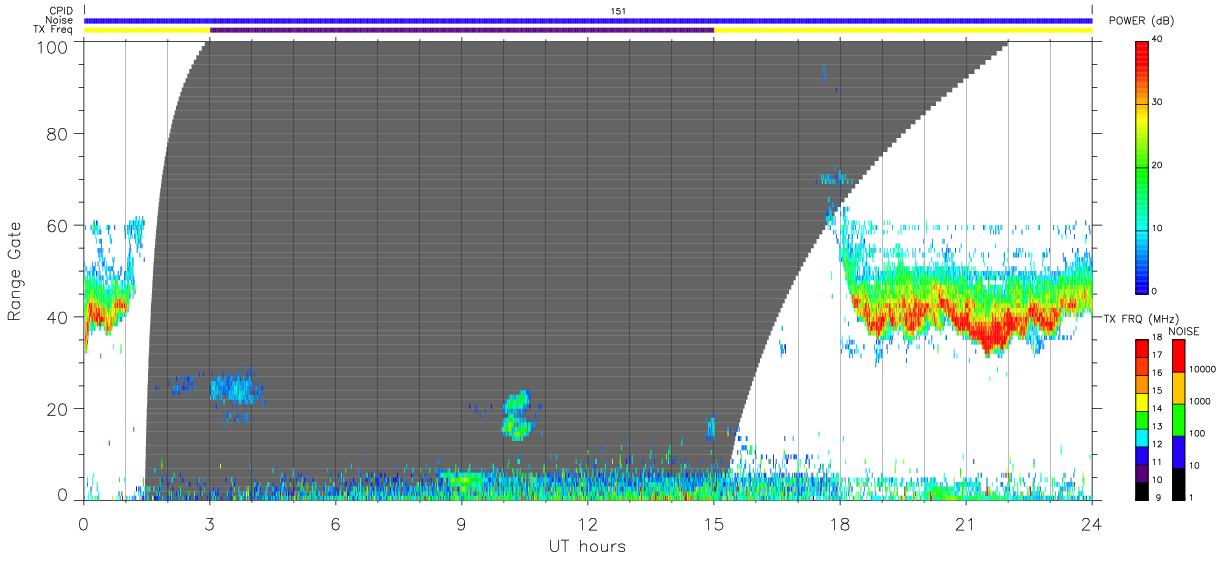Click the blue Noise strip above the plot

[x=588, y=20]
